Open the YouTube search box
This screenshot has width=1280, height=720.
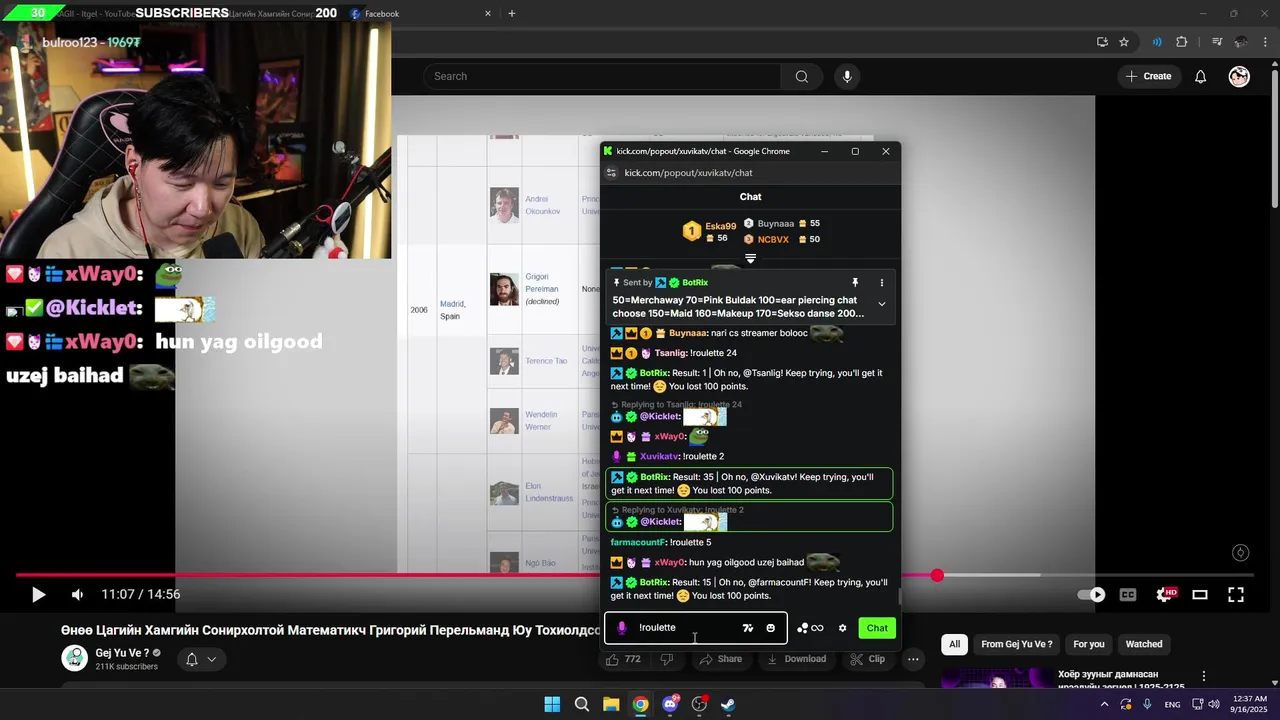coord(603,76)
